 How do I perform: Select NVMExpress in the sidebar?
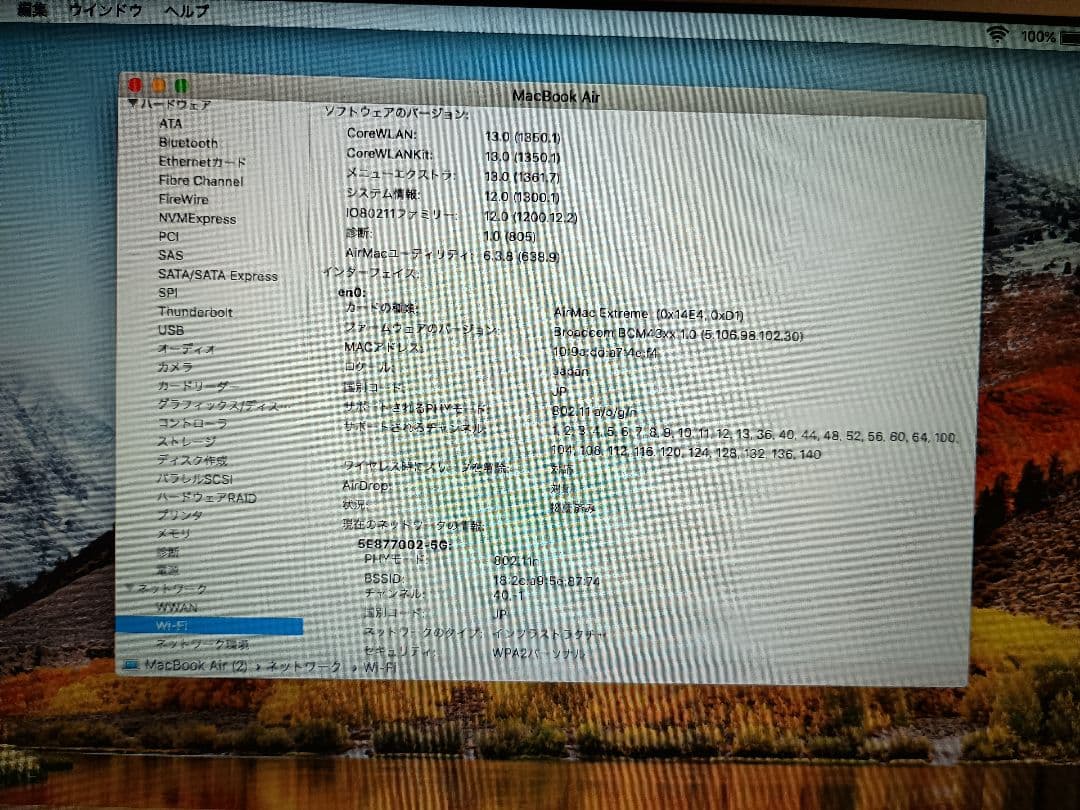[x=197, y=218]
